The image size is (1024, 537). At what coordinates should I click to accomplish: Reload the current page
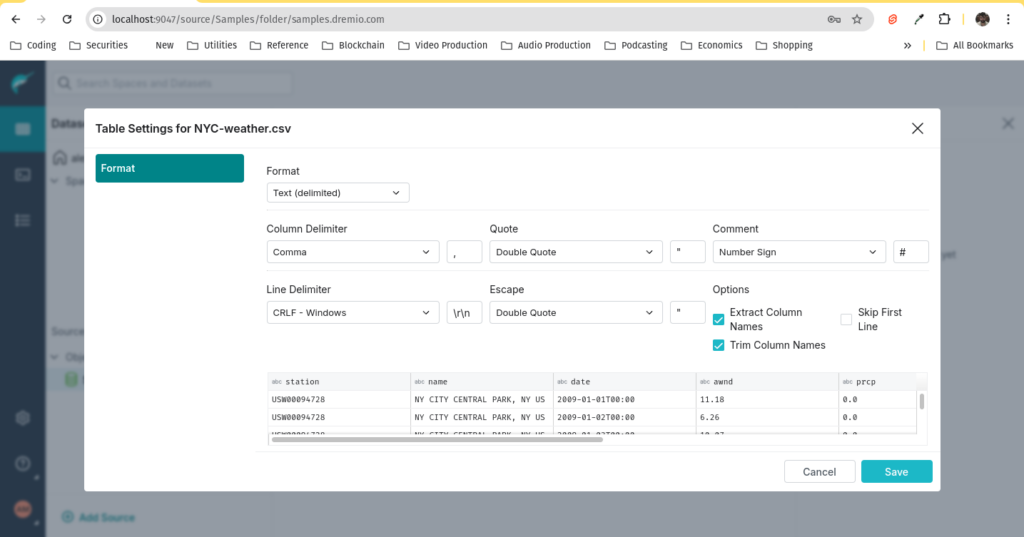(x=67, y=19)
